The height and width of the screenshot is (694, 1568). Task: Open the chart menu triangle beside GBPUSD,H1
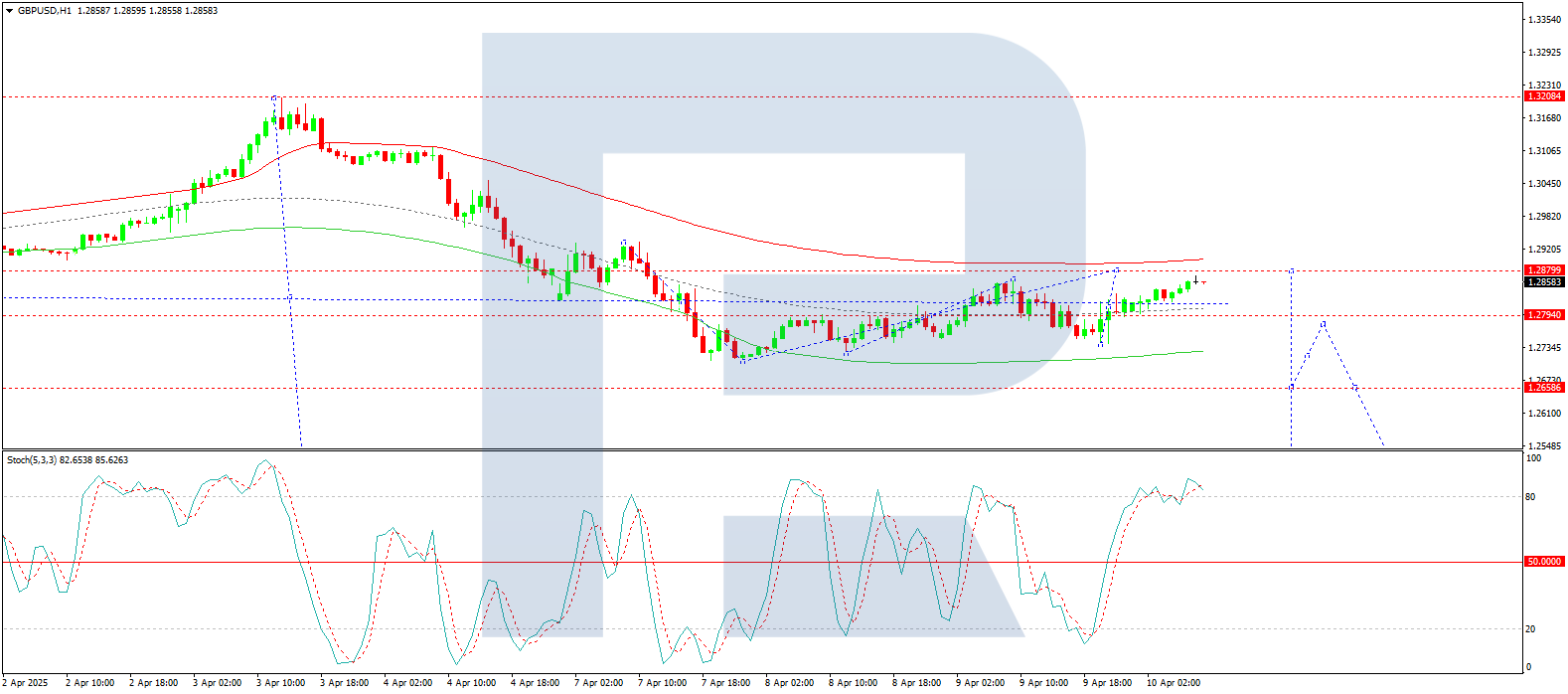pyautogui.click(x=10, y=11)
